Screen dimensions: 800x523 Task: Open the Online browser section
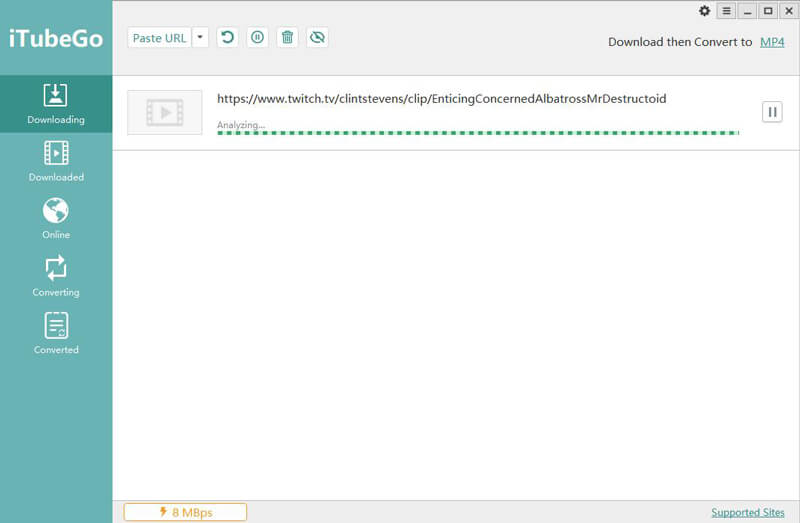pos(56,219)
